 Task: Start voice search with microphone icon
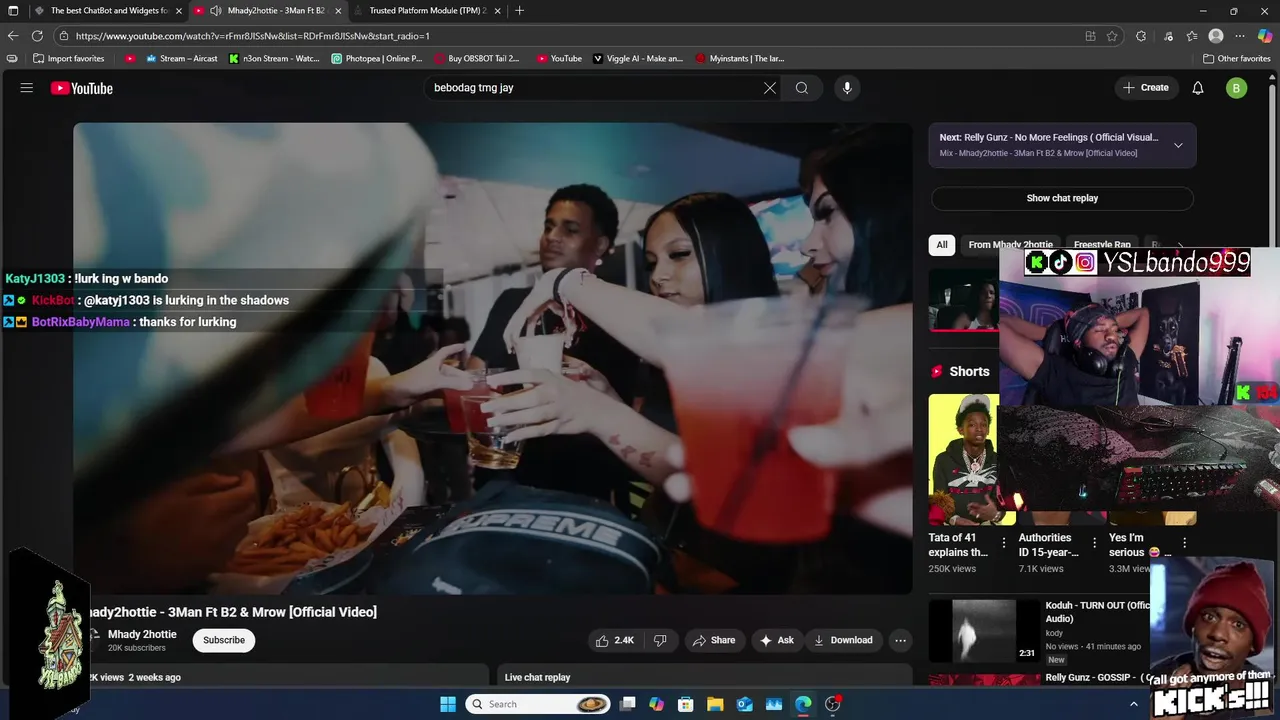click(847, 88)
